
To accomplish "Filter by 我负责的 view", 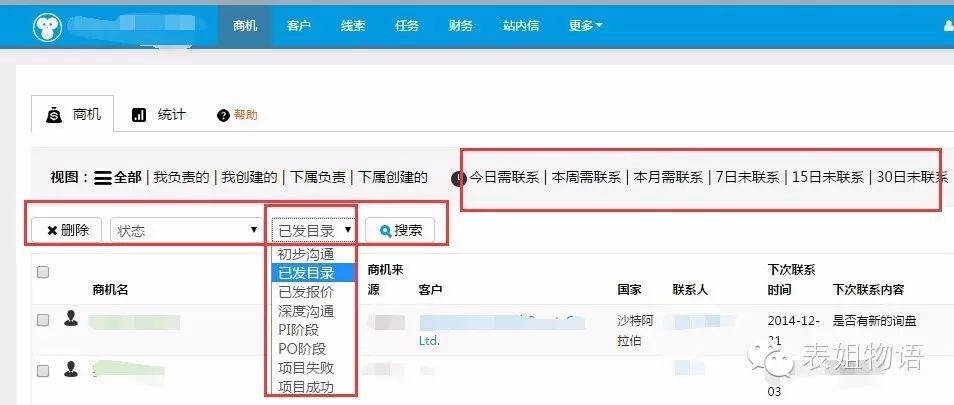I will click(181, 178).
